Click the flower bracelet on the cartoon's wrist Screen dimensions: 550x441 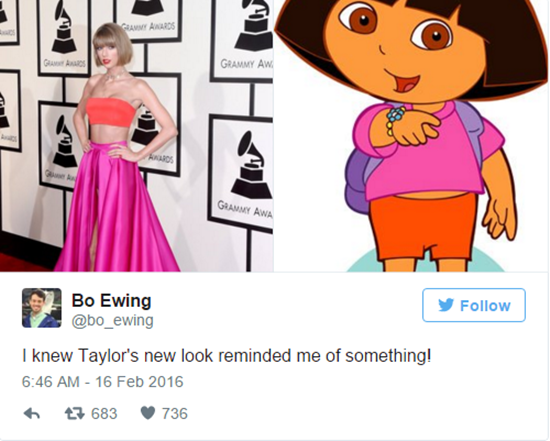pyautogui.click(x=395, y=120)
